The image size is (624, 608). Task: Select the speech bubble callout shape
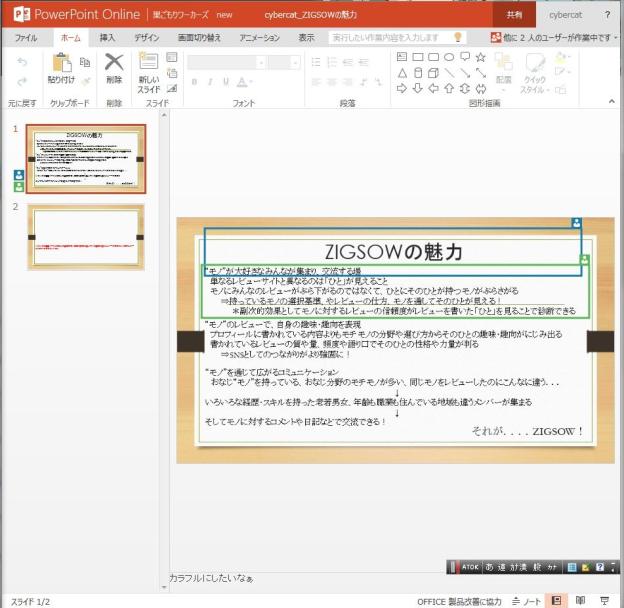coord(465,57)
